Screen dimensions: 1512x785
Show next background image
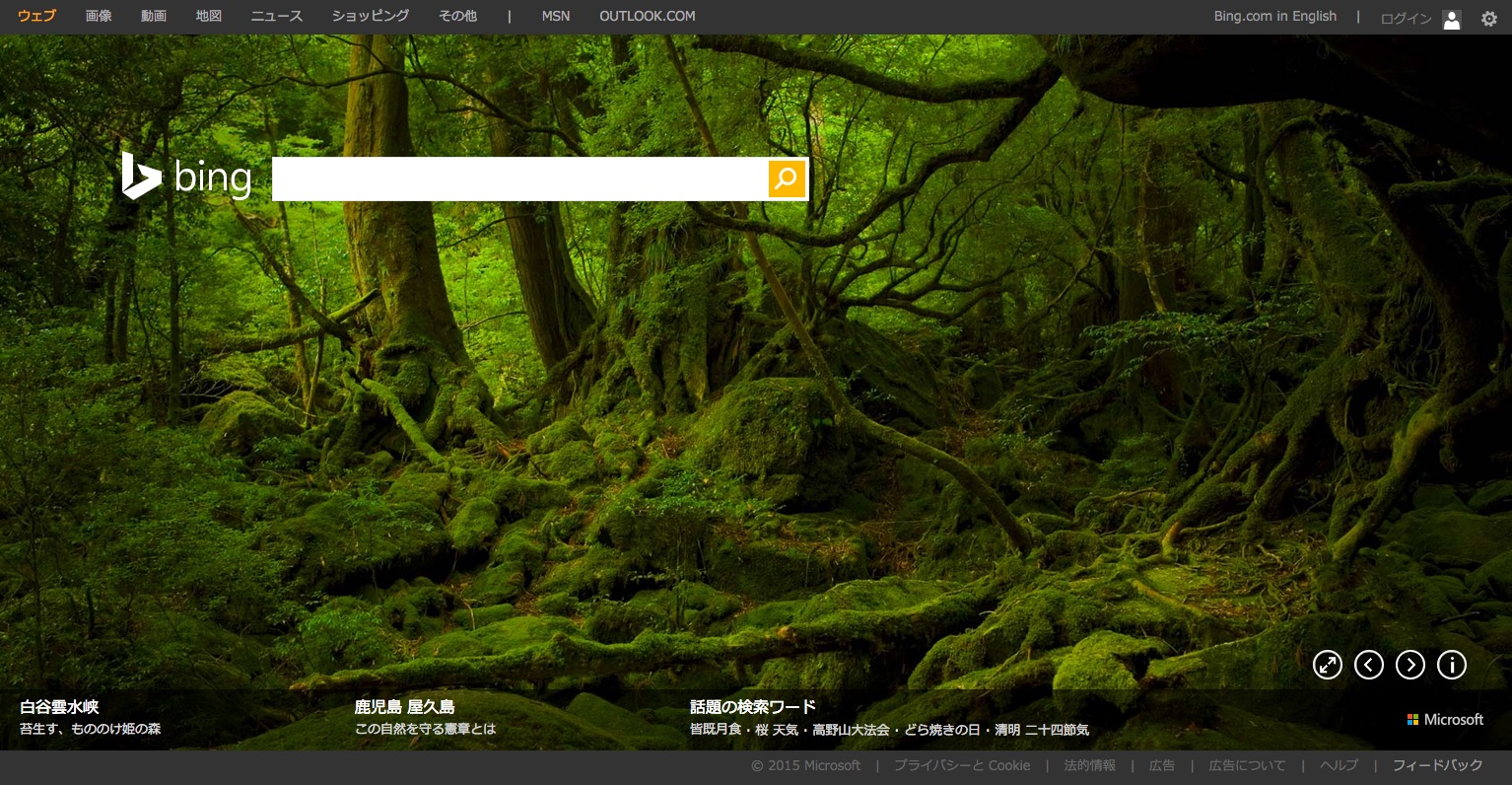click(x=1410, y=666)
